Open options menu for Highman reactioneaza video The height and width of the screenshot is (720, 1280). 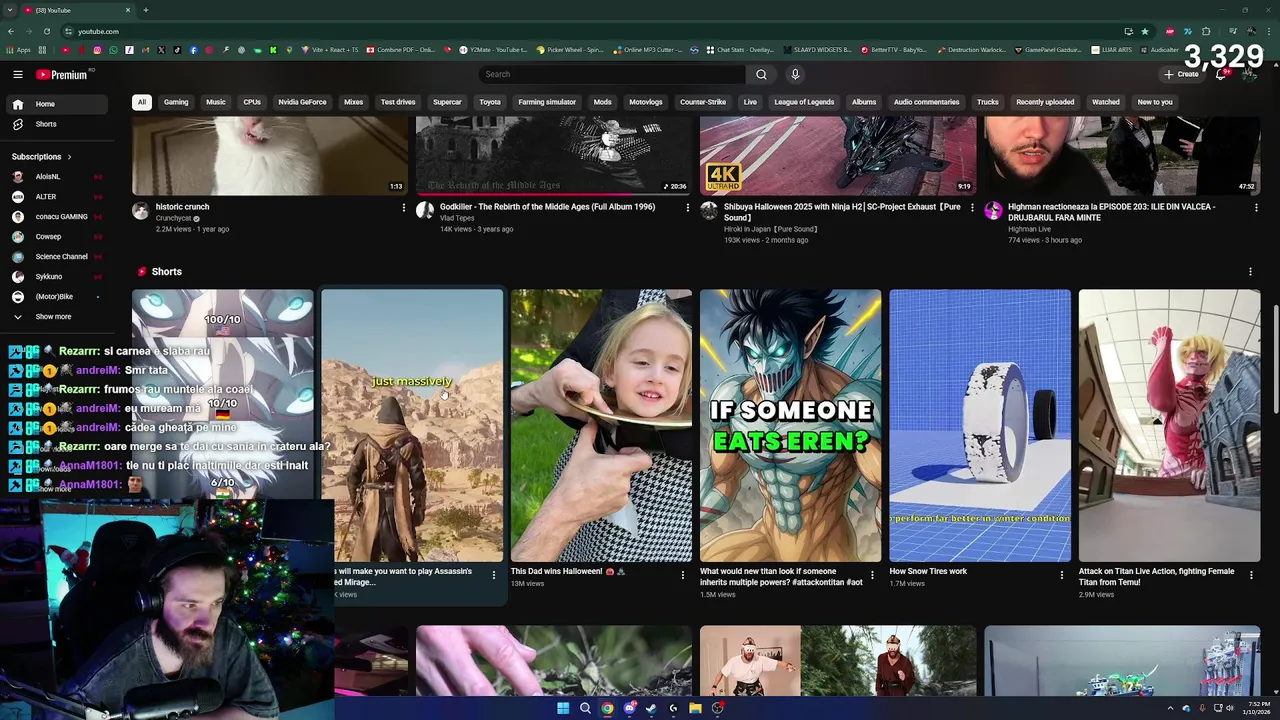point(1256,208)
